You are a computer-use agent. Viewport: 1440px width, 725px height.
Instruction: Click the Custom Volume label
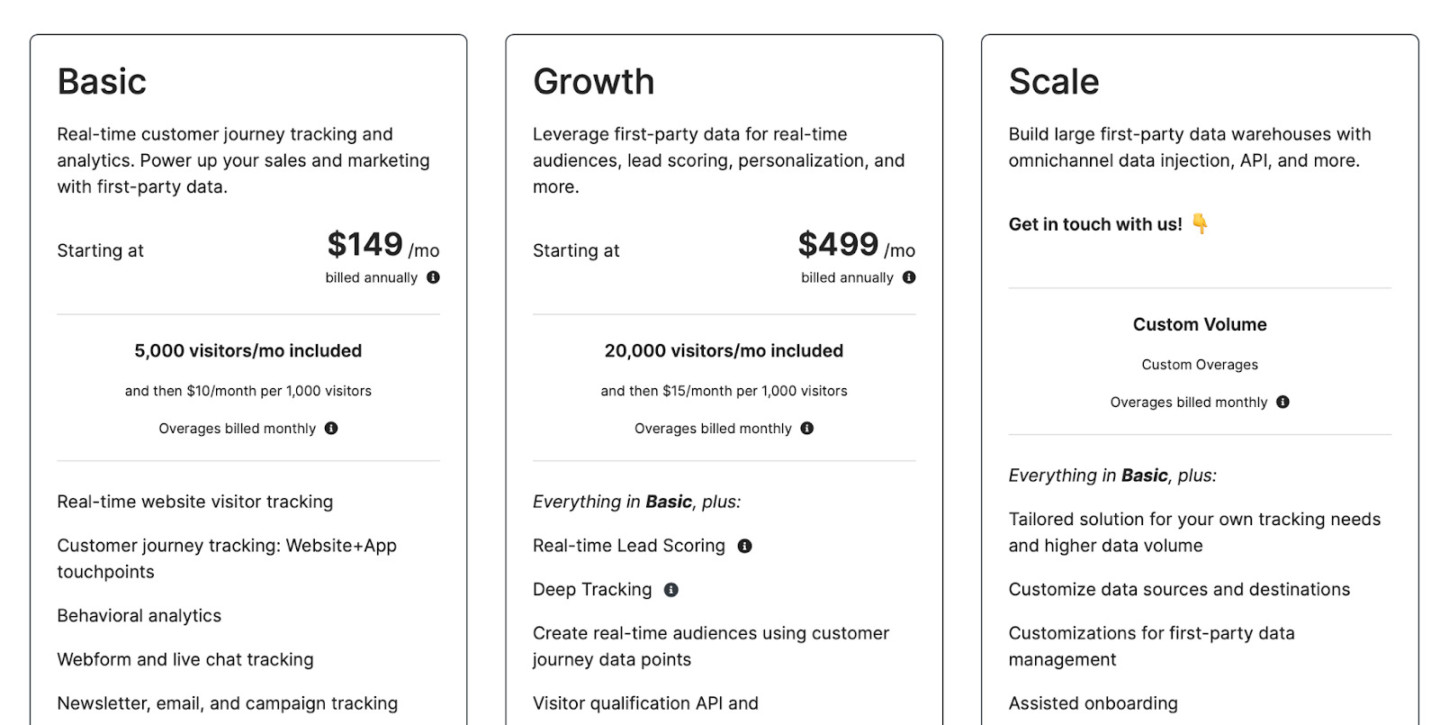tap(1200, 324)
